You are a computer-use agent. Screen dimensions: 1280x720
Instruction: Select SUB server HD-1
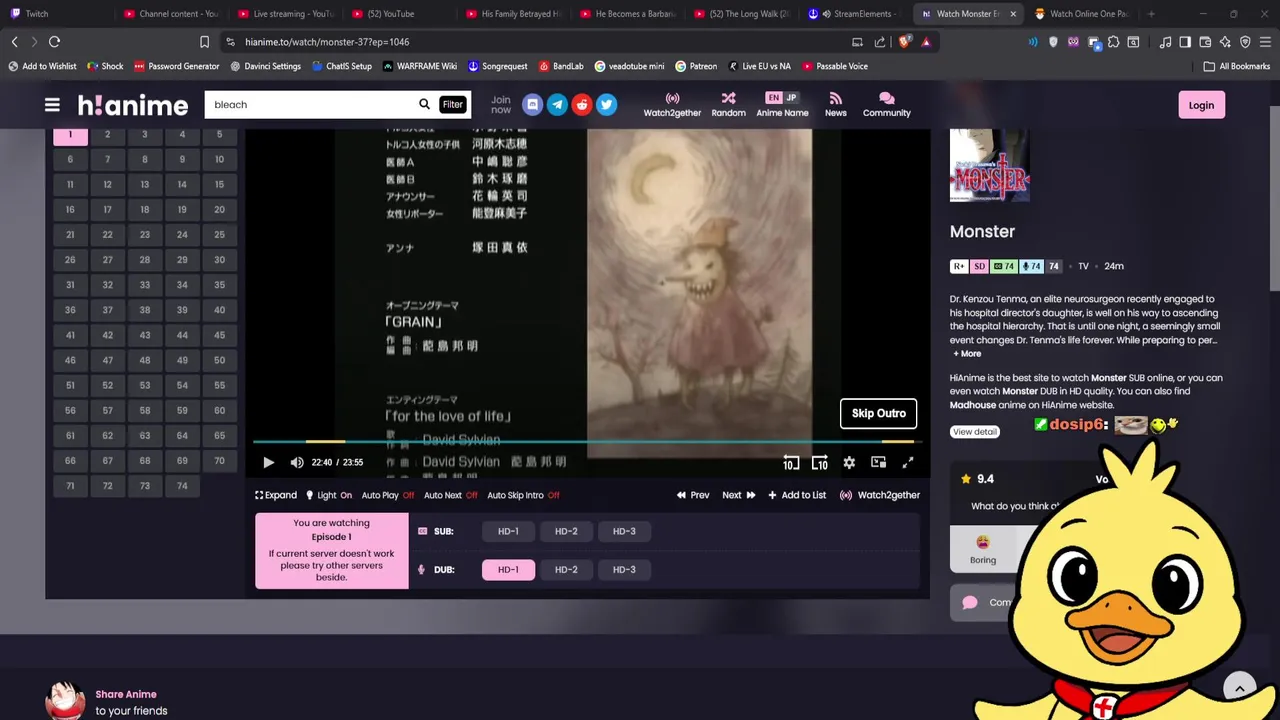point(508,531)
